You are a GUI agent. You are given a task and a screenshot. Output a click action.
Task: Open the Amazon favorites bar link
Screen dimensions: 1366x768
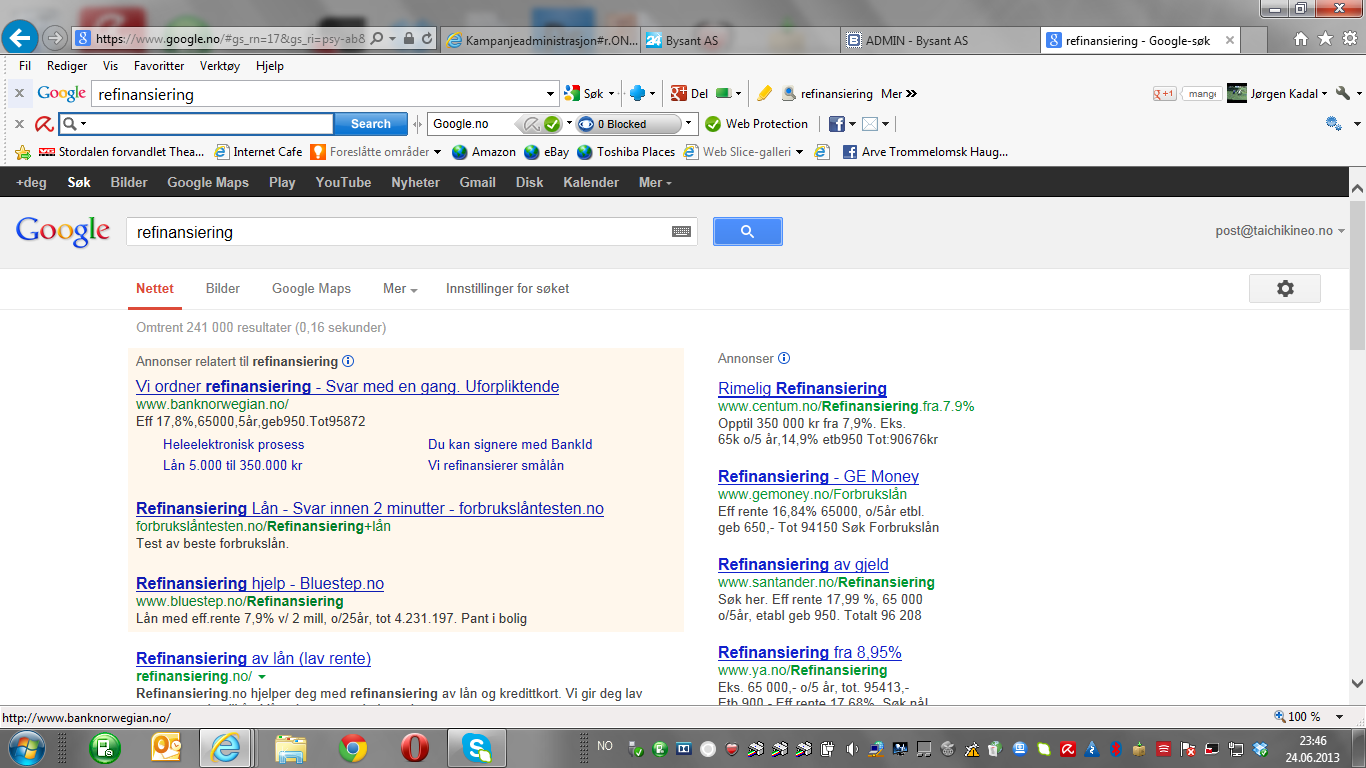[484, 152]
